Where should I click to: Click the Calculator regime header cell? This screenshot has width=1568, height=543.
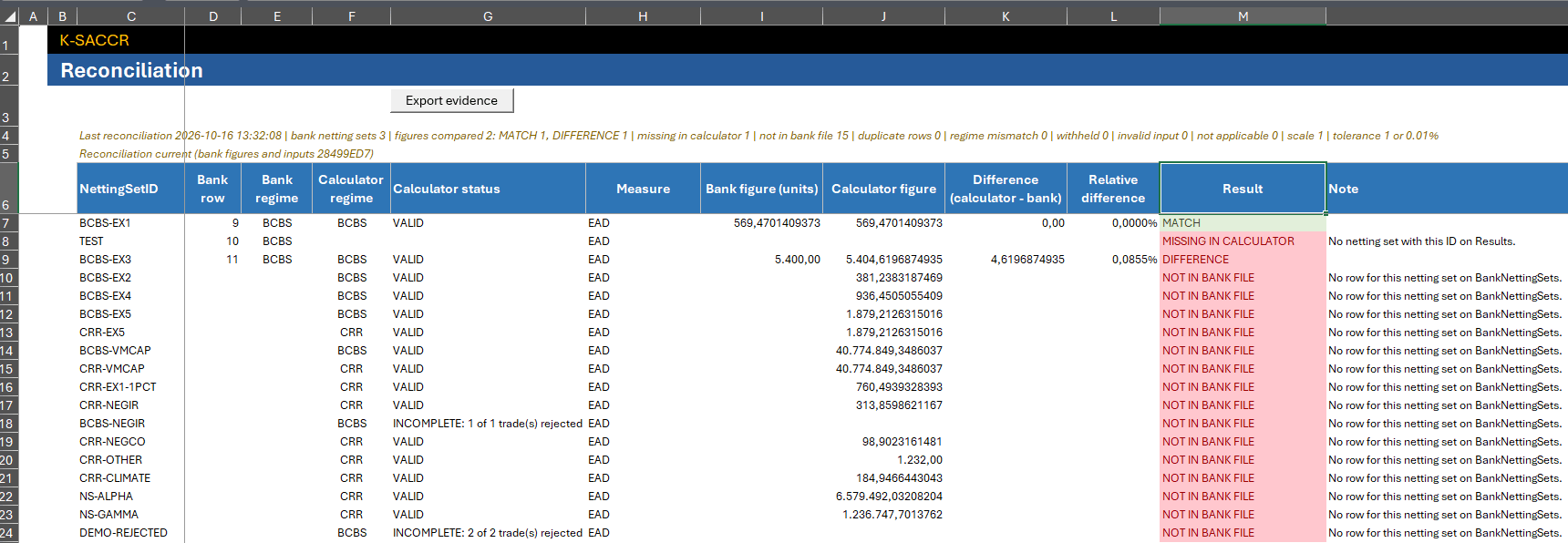[351, 189]
